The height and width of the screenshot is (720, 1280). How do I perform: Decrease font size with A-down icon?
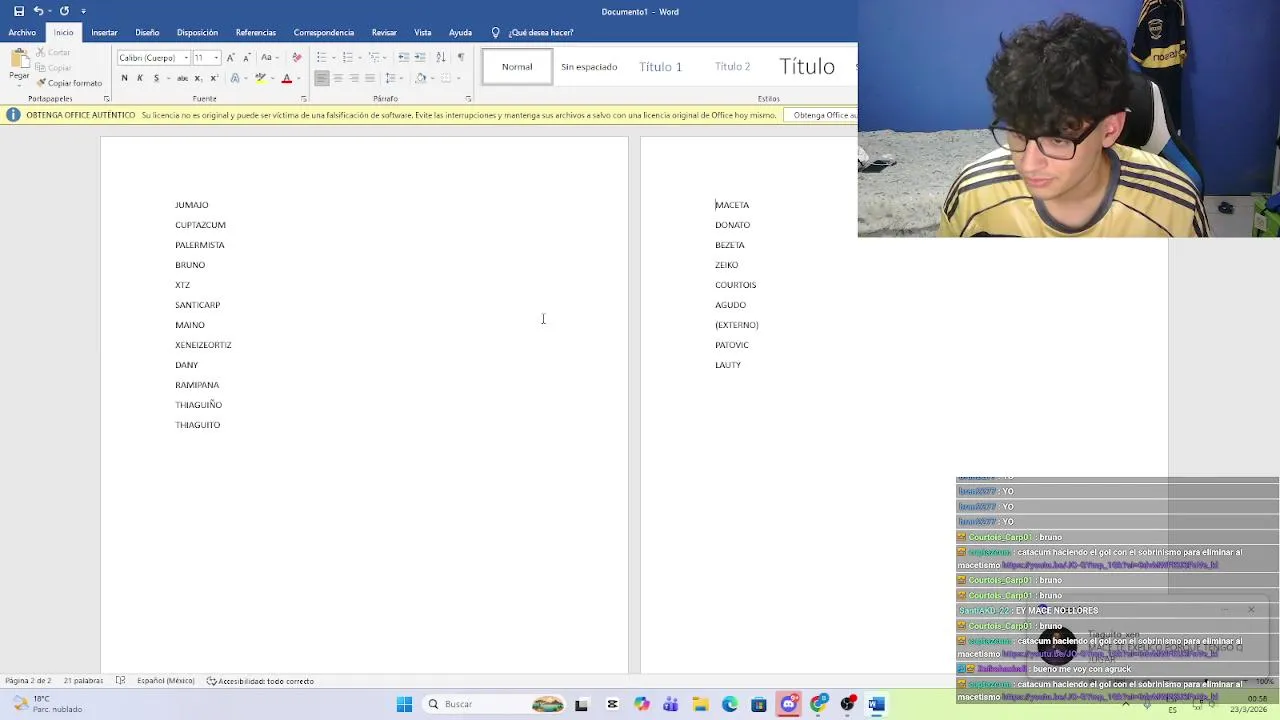tap(246, 57)
